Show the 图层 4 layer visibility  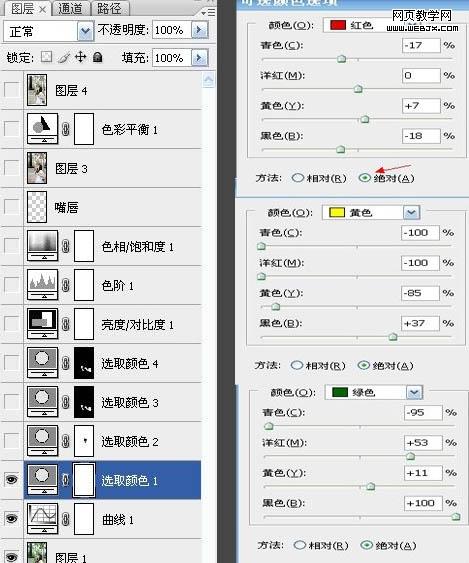point(11,89)
